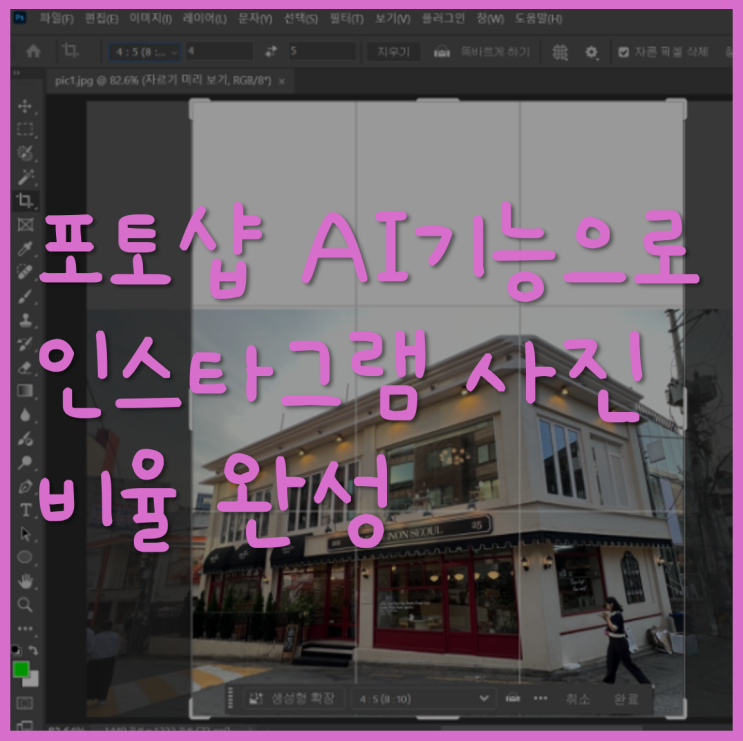
Task: Click the crop width field showing 4
Action: coord(219,51)
